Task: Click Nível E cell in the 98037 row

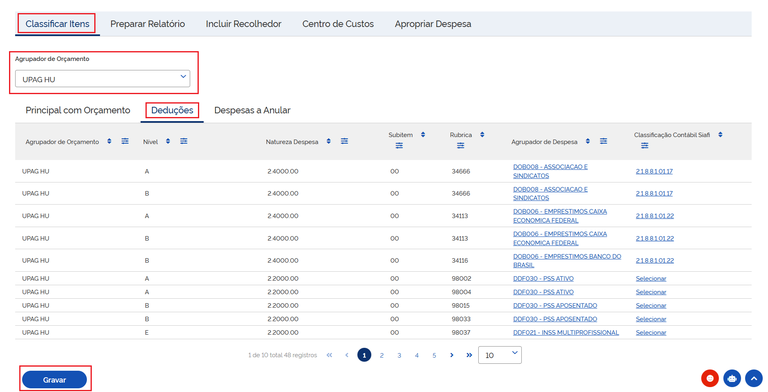Action: click(146, 332)
